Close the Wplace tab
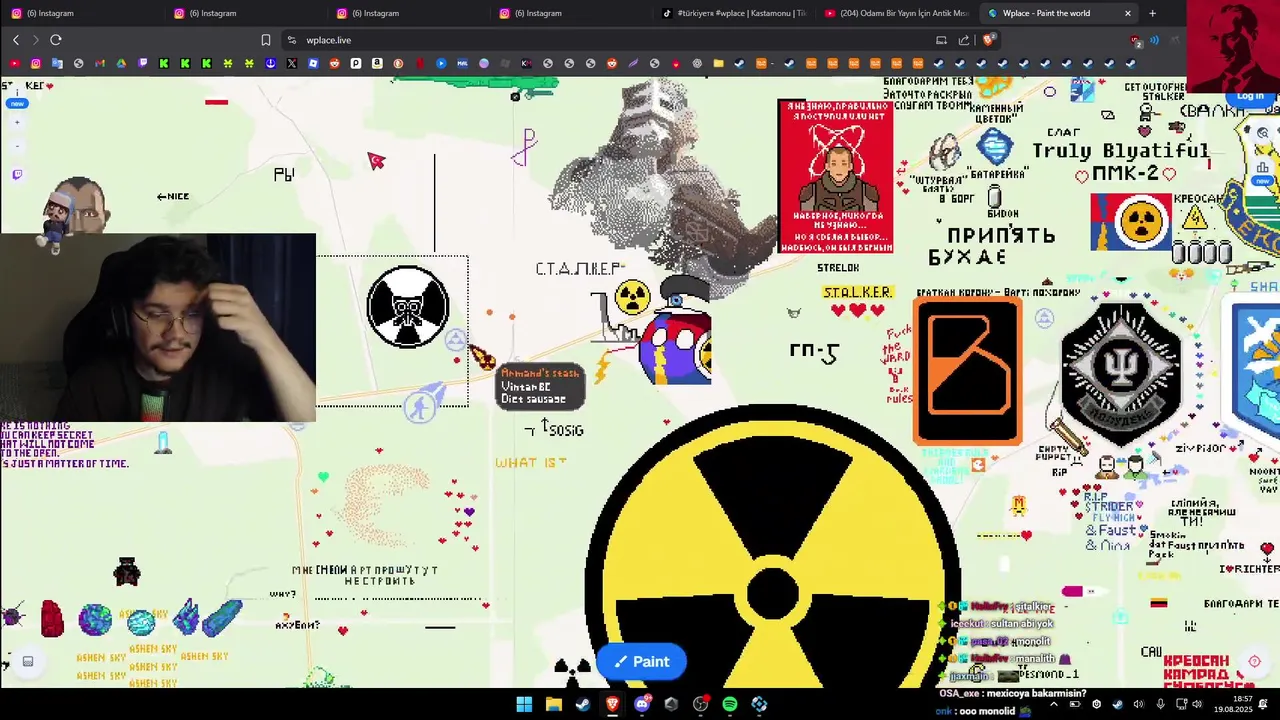This screenshot has width=1280, height=720. [1128, 13]
